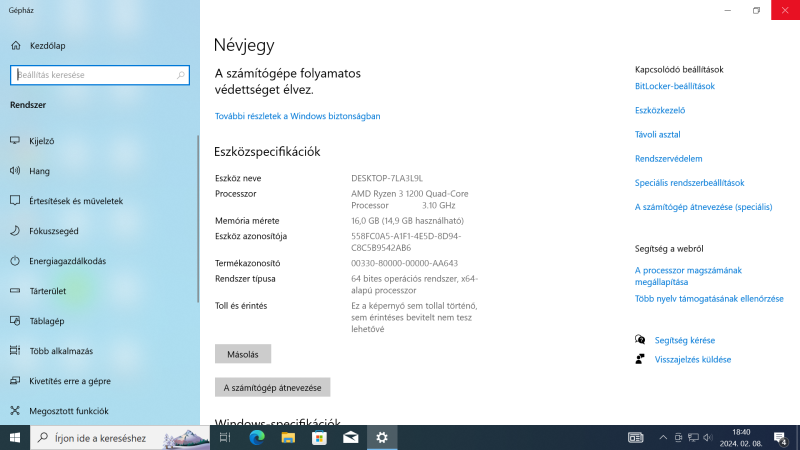Viewport: 800px width, 450px height.
Task: Open network icon in system tray
Action: coord(693,438)
